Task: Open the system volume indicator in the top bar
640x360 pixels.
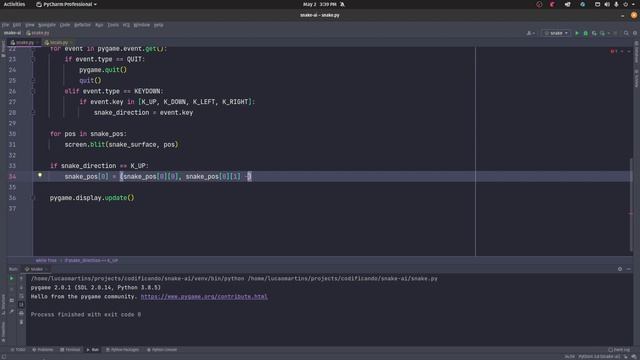Action: tap(607, 4)
